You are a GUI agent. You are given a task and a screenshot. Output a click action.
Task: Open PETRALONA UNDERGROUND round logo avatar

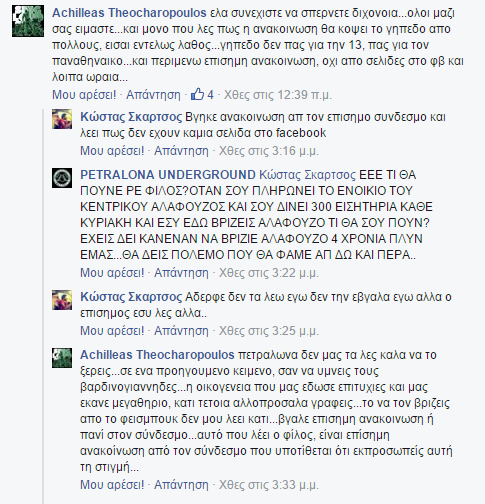coord(62,178)
